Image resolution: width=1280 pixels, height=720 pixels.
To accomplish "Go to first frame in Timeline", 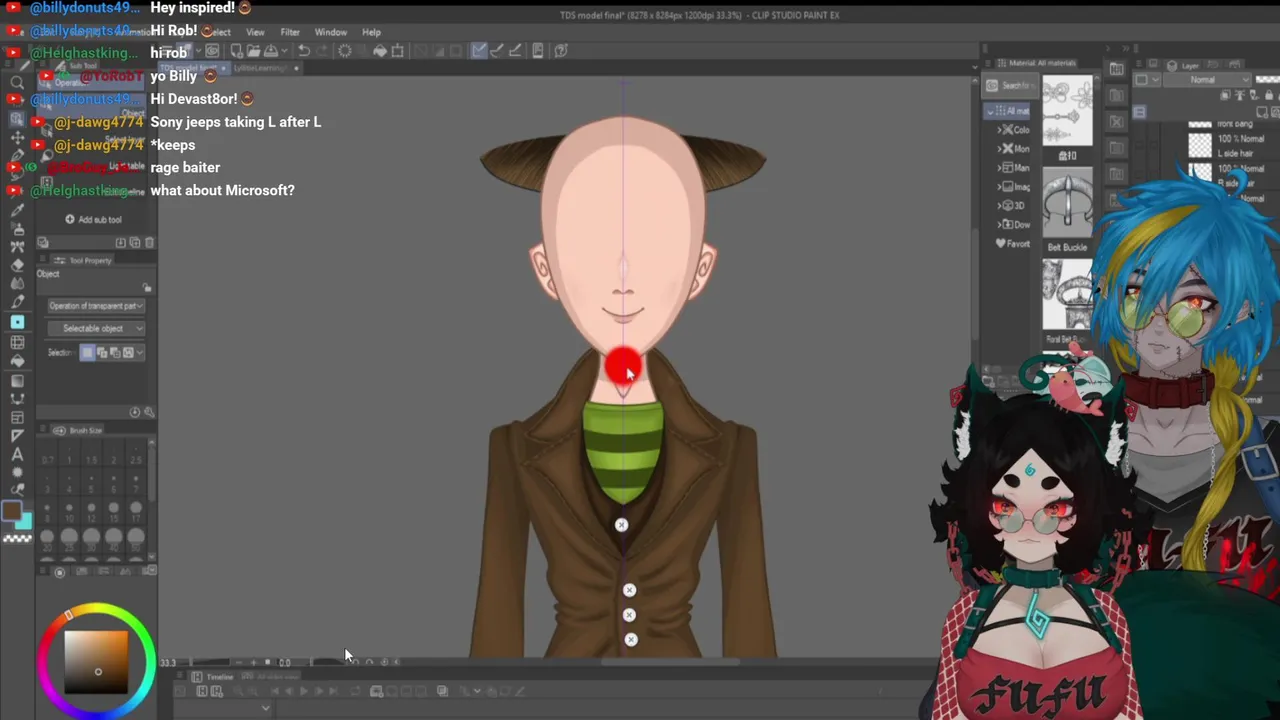I will 276,691.
